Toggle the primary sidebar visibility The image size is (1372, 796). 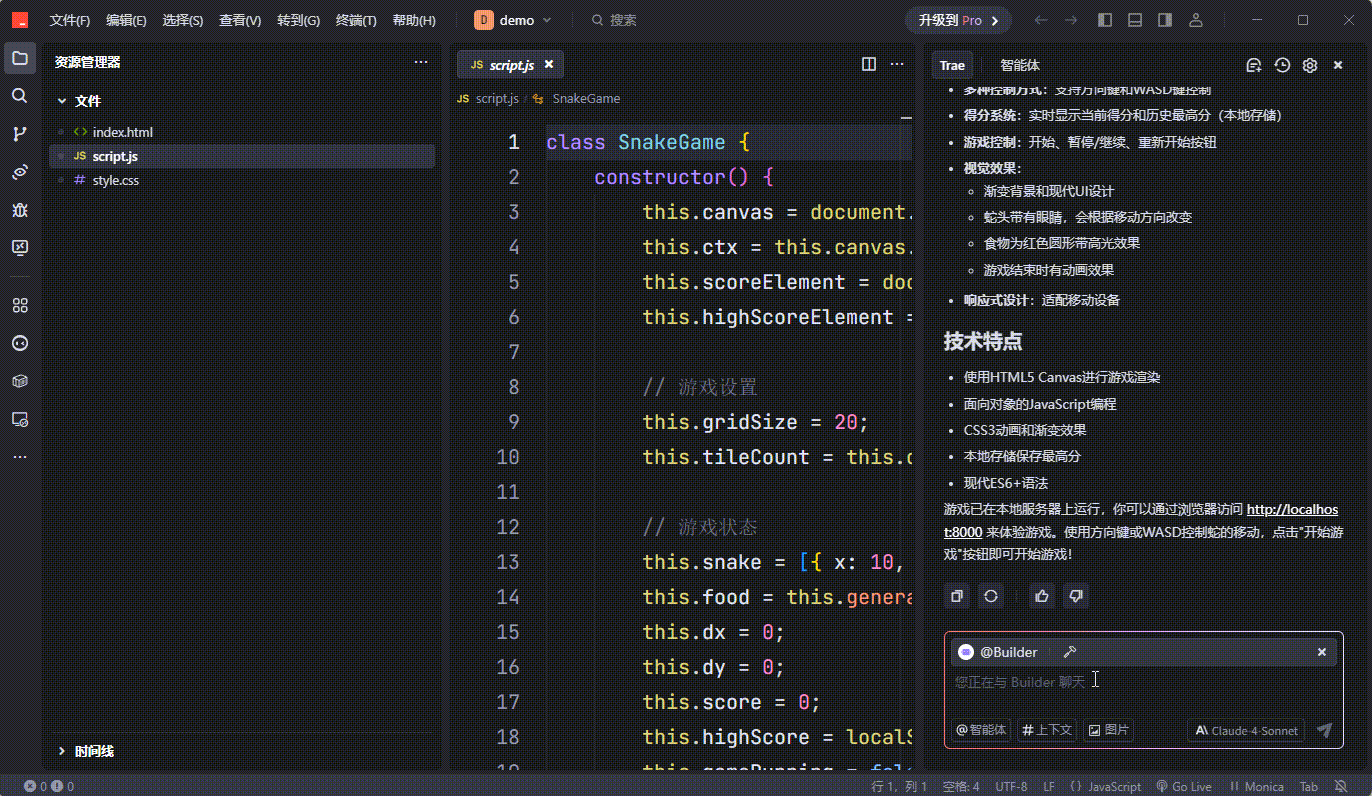(x=1105, y=20)
